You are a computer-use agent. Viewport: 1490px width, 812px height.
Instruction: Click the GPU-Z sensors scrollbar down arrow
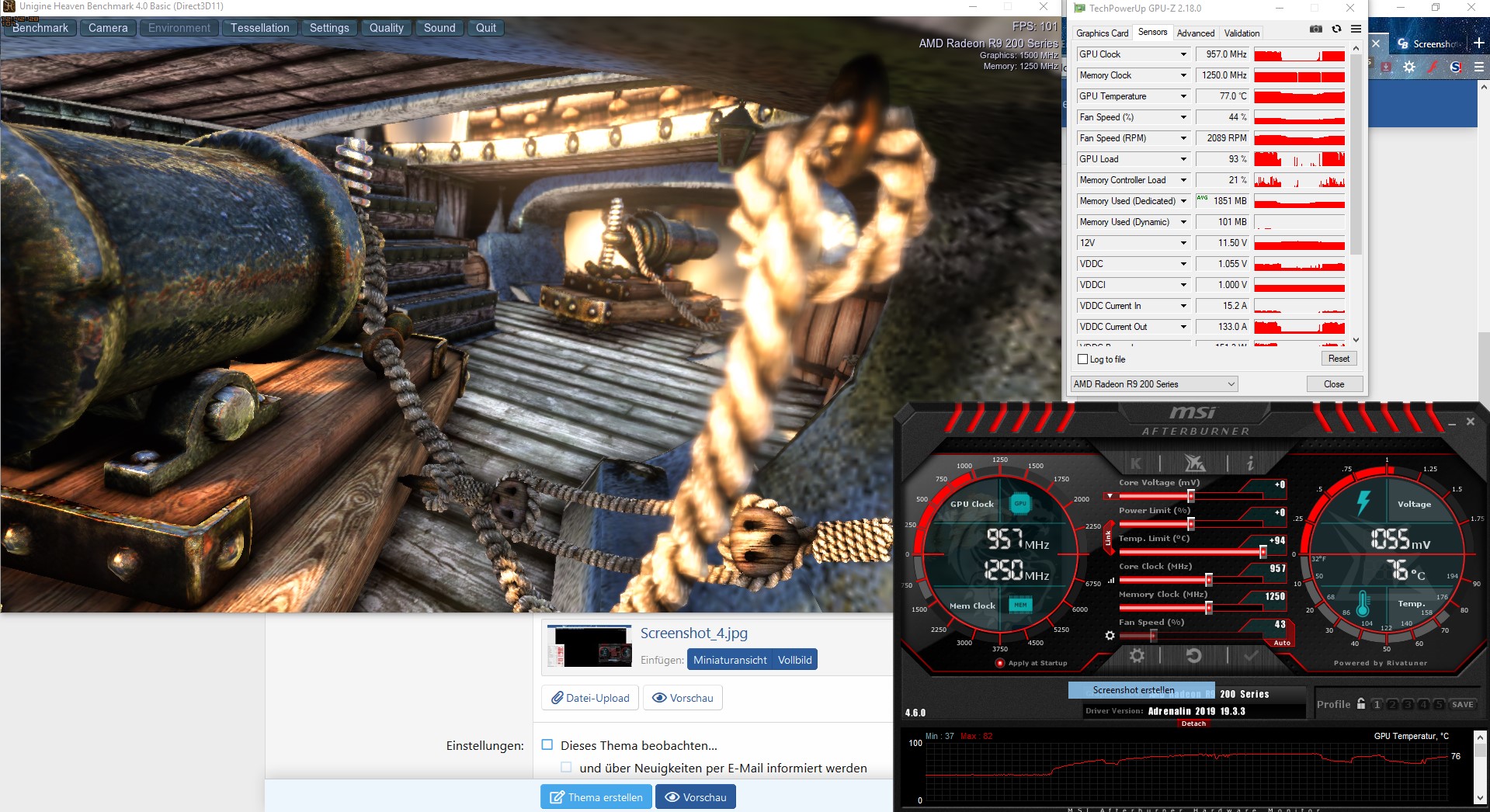pos(1356,339)
